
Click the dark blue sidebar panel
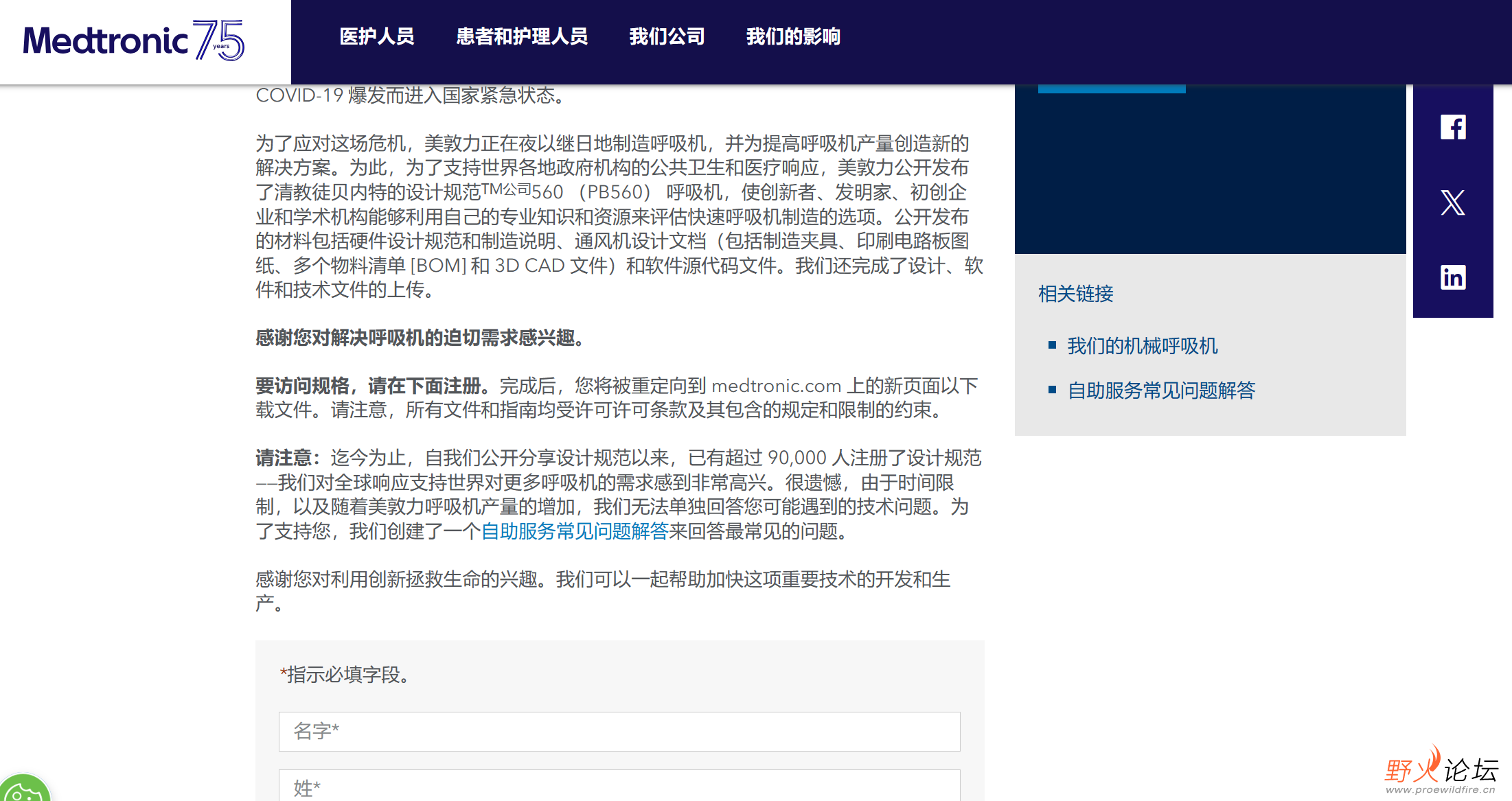coord(1210,178)
